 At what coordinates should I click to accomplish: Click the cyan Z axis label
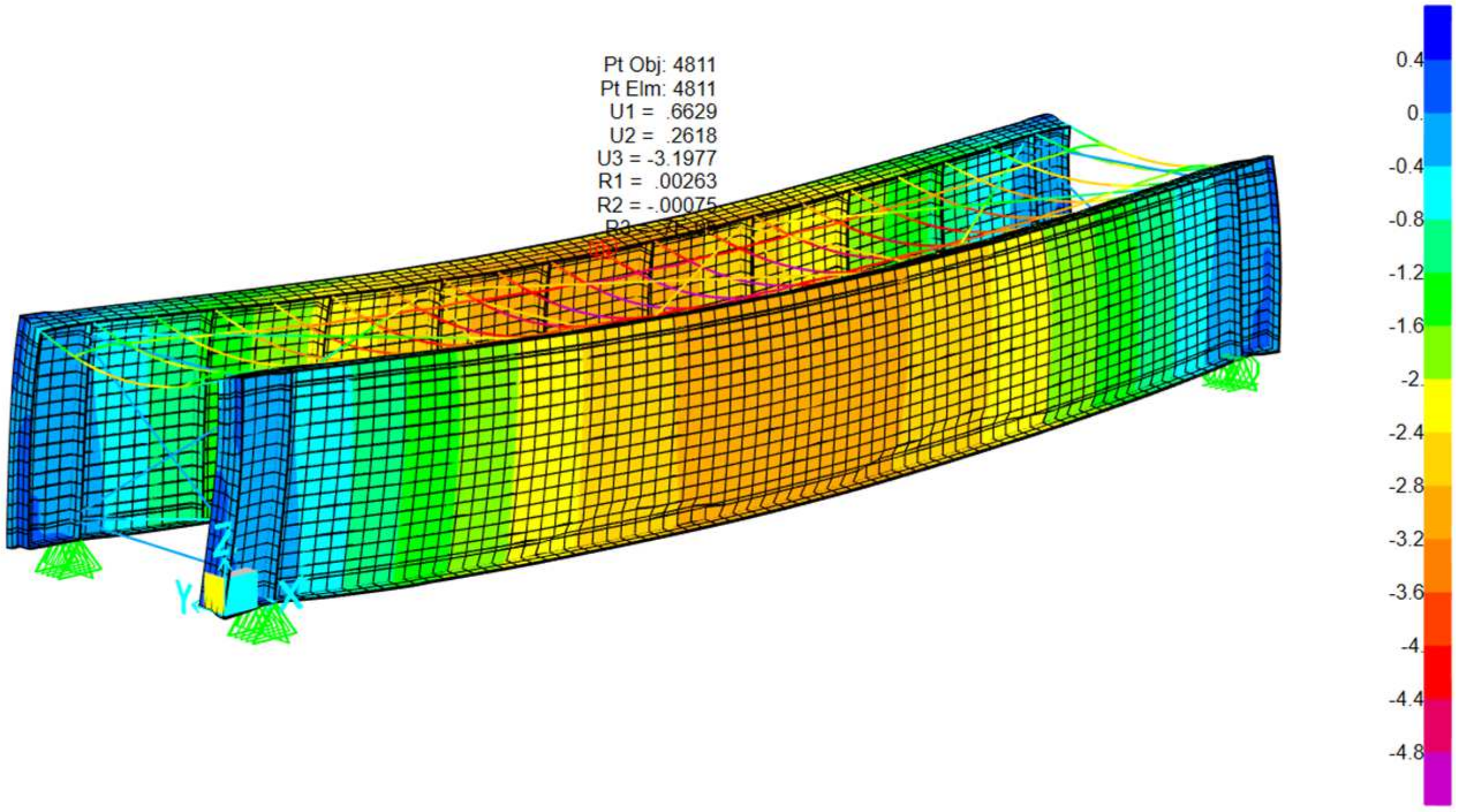tap(224, 541)
